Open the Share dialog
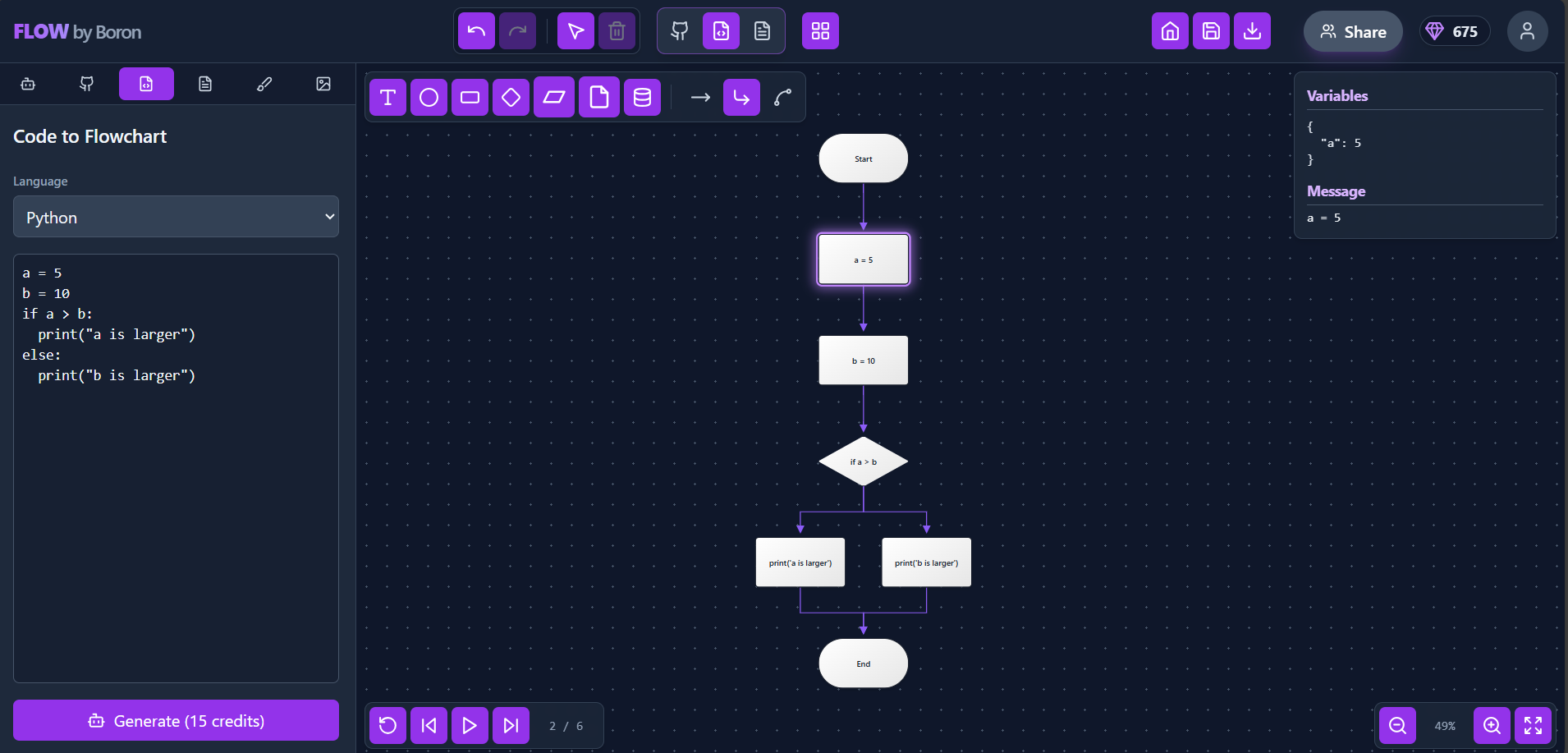This screenshot has width=1568, height=753. click(1351, 31)
